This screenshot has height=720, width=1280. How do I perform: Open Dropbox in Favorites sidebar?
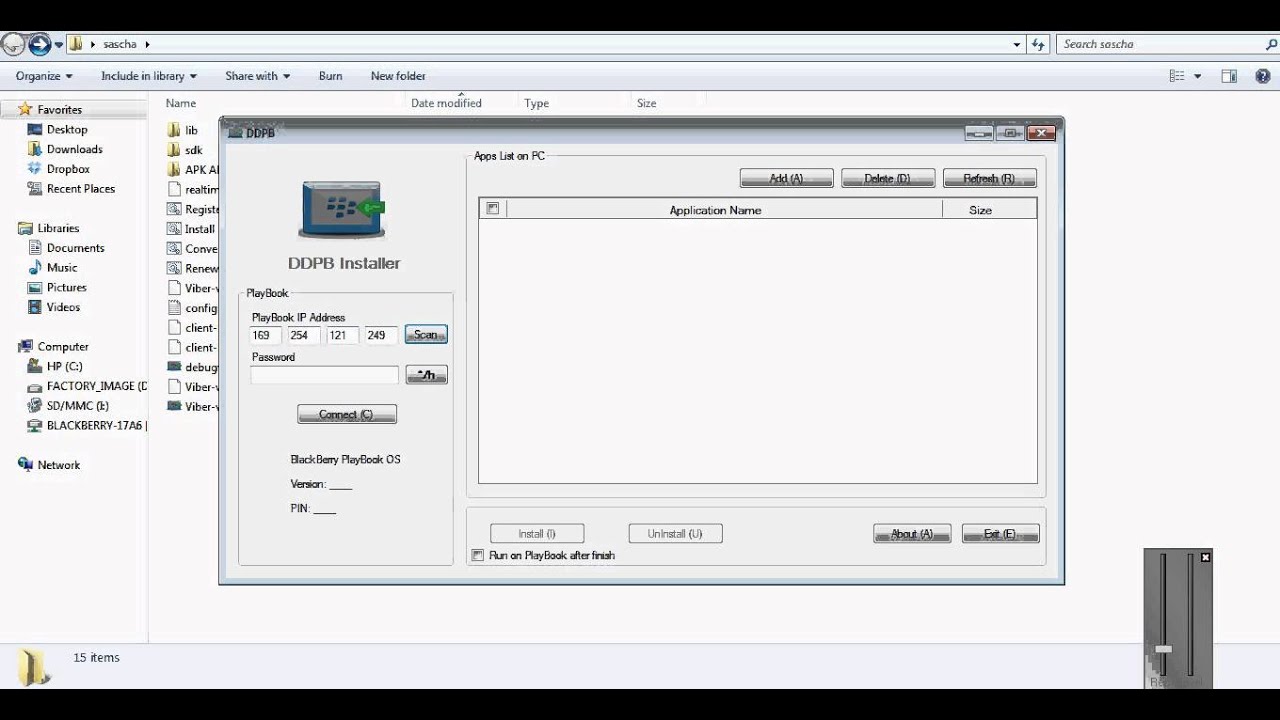[68, 169]
